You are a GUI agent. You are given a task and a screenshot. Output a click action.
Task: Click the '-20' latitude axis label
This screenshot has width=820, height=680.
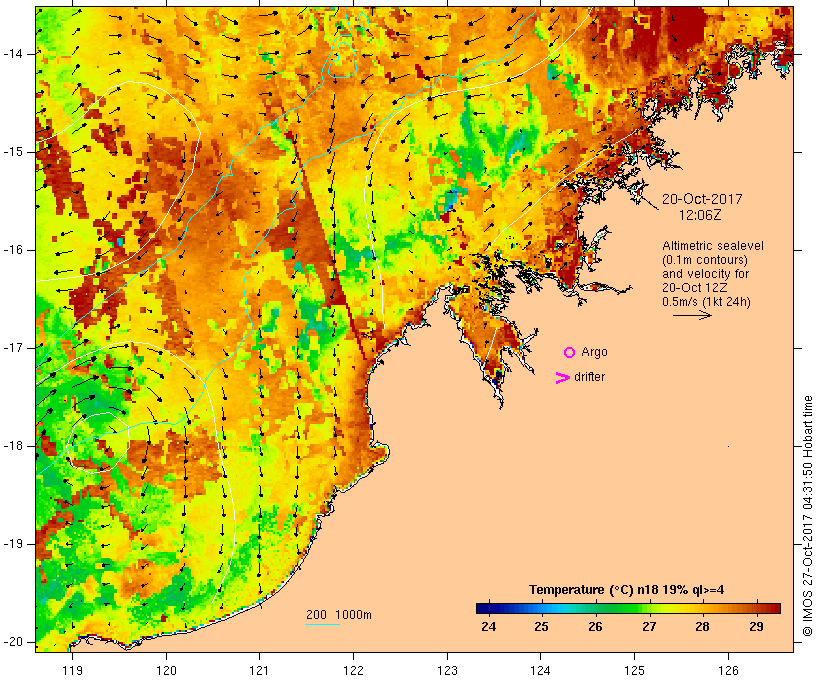(13, 642)
